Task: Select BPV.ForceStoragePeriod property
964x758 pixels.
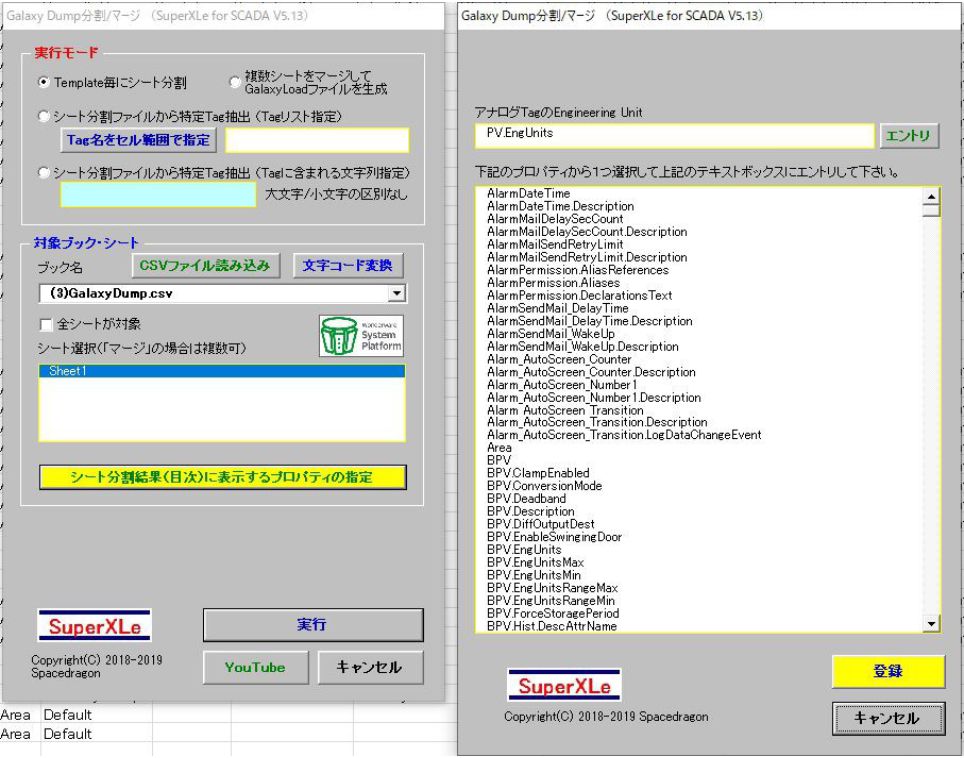Action: pyautogui.click(x=553, y=614)
